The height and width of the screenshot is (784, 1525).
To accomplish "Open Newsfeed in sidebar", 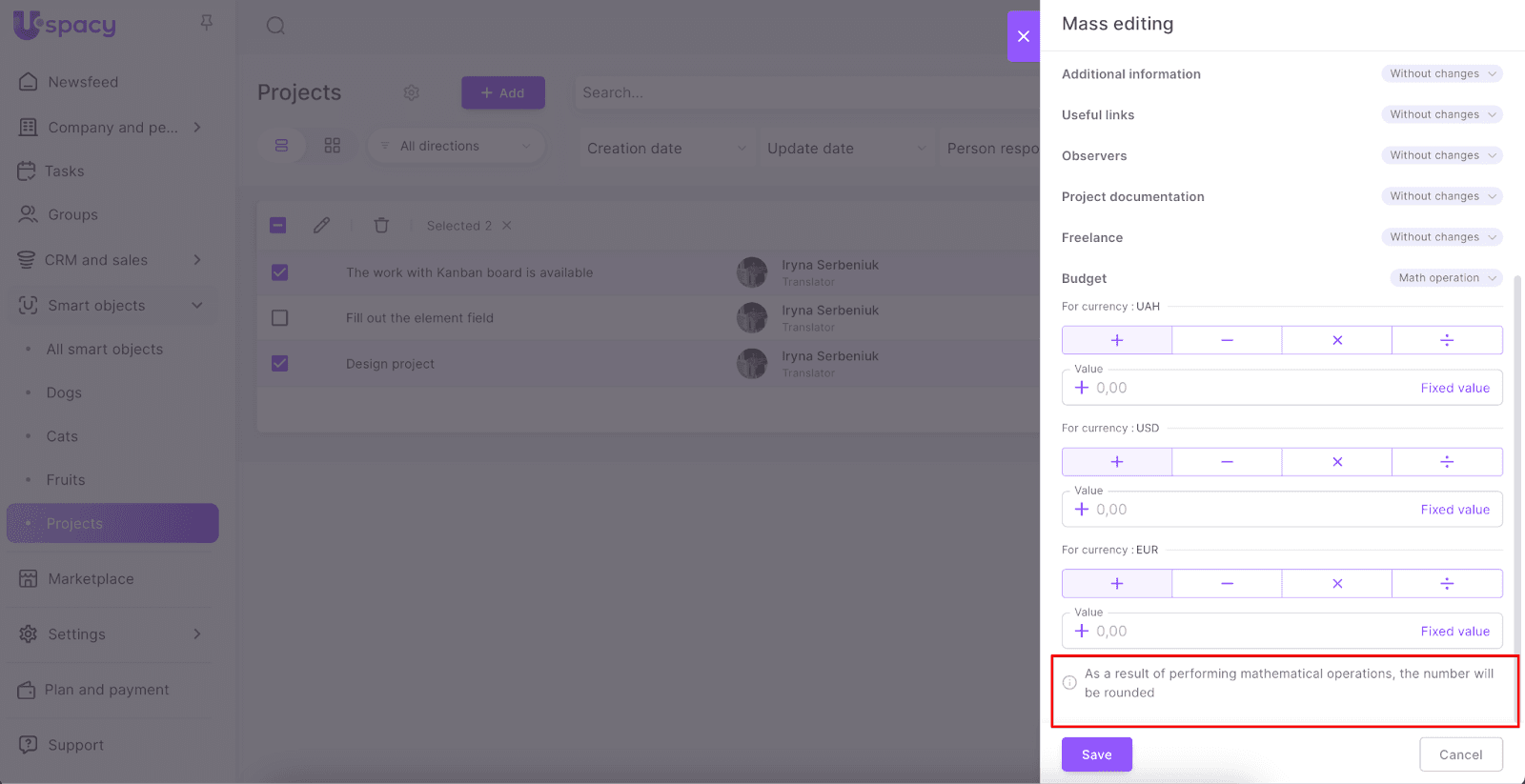I will tap(83, 82).
